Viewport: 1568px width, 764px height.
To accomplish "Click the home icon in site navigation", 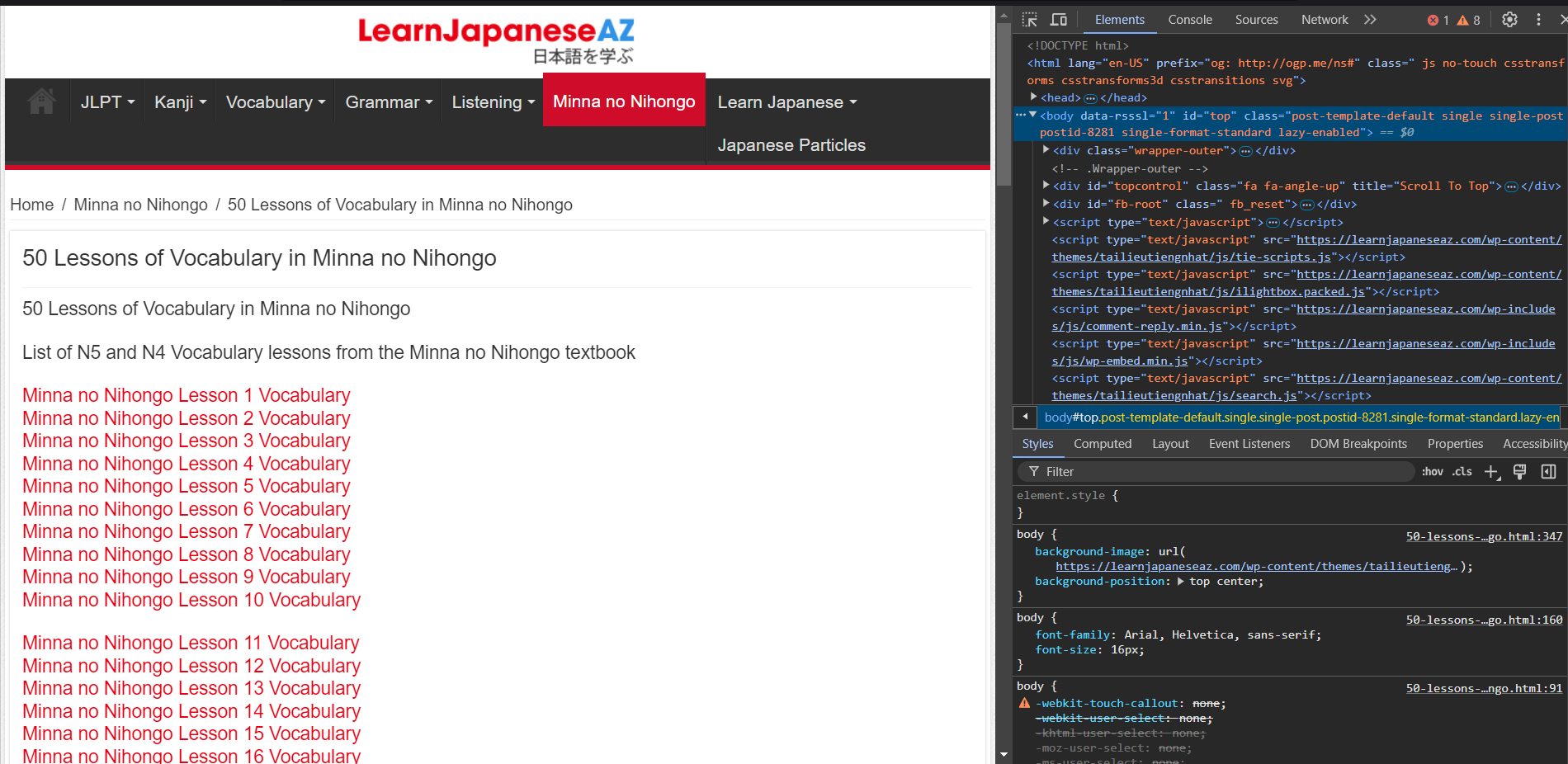I will [x=41, y=101].
